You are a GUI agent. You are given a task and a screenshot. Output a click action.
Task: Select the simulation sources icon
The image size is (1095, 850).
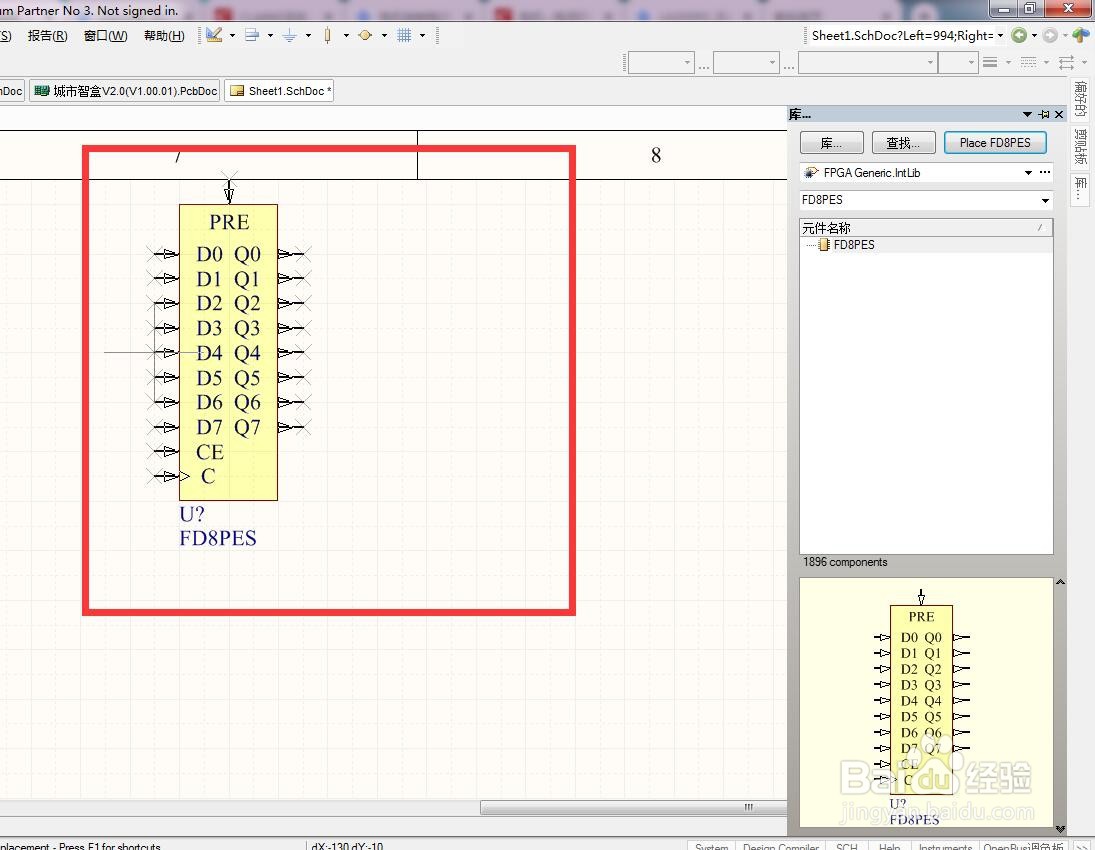pos(365,35)
